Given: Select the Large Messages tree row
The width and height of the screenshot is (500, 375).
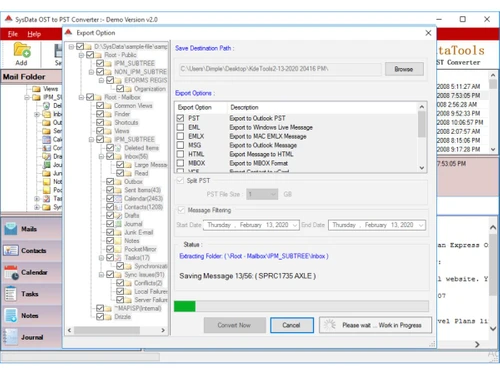Looking at the screenshot, I should [x=150, y=165].
